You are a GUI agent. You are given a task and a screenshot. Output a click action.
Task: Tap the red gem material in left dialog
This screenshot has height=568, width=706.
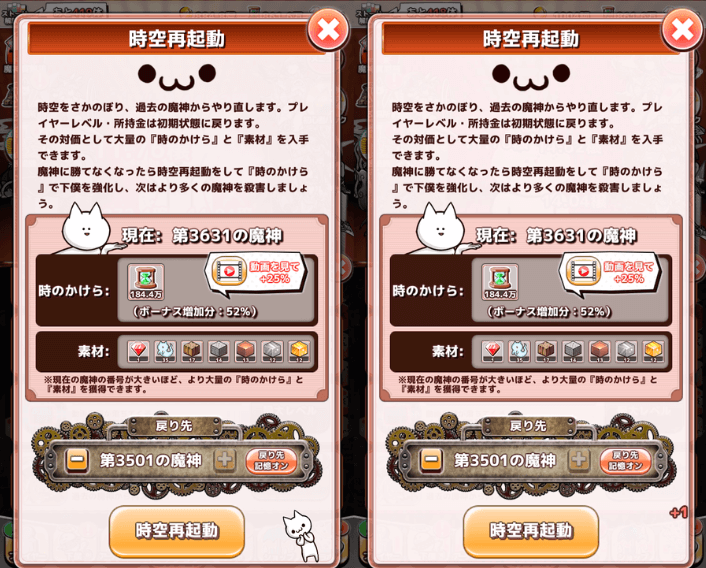138,351
